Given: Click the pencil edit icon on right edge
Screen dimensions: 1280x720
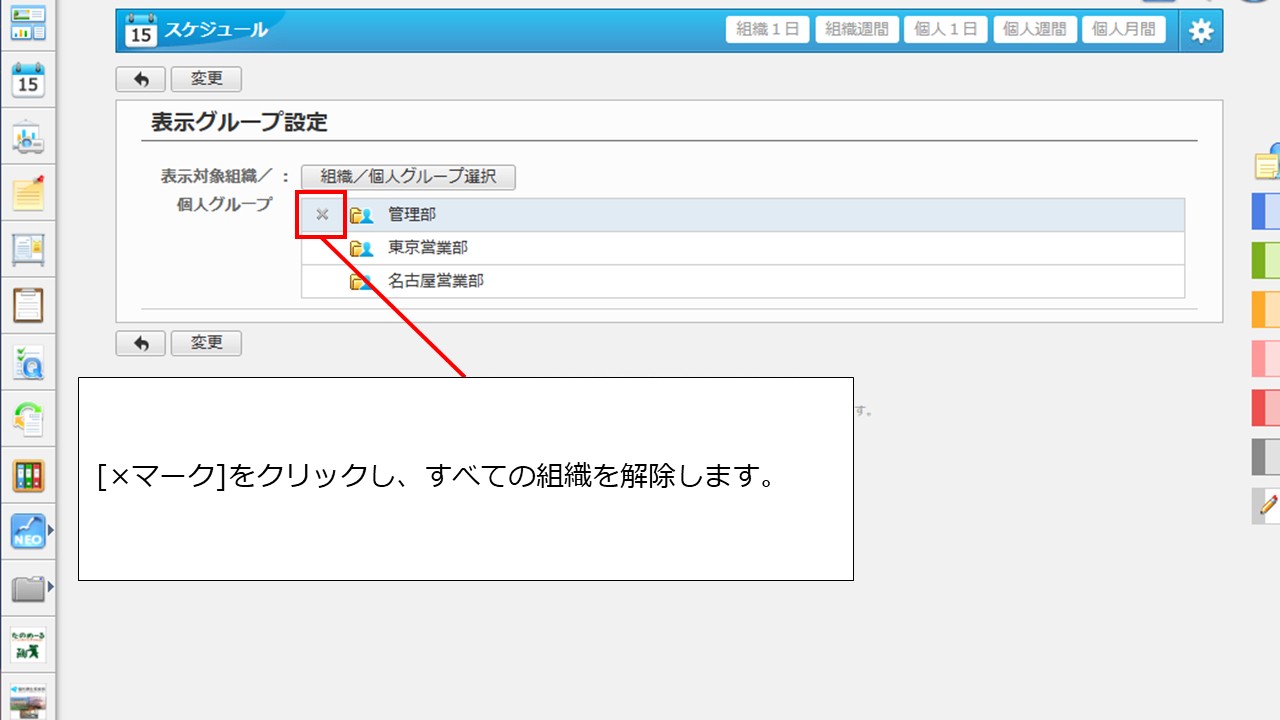Looking at the screenshot, I should pos(1267,506).
